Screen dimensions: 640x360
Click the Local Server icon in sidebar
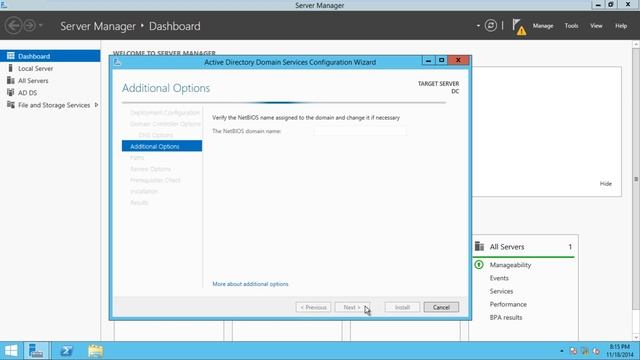point(11,68)
